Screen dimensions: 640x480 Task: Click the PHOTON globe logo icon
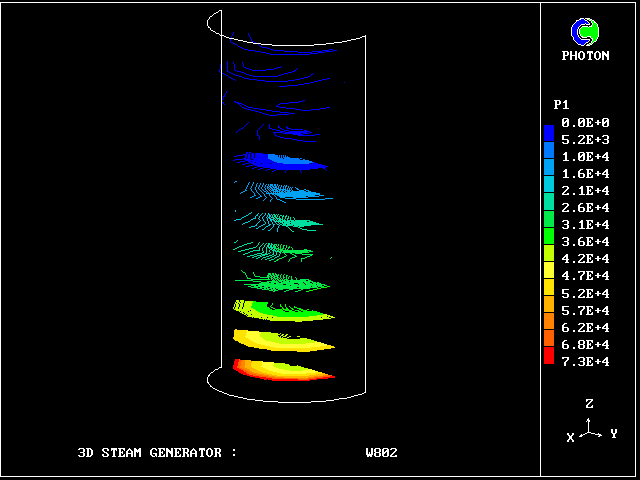click(x=585, y=31)
